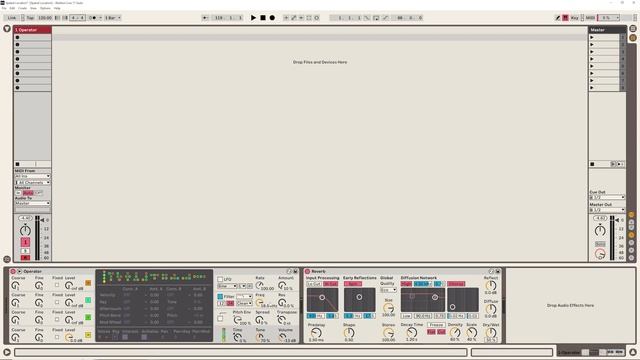
Task: Open the View menu
Action: [33, 8]
